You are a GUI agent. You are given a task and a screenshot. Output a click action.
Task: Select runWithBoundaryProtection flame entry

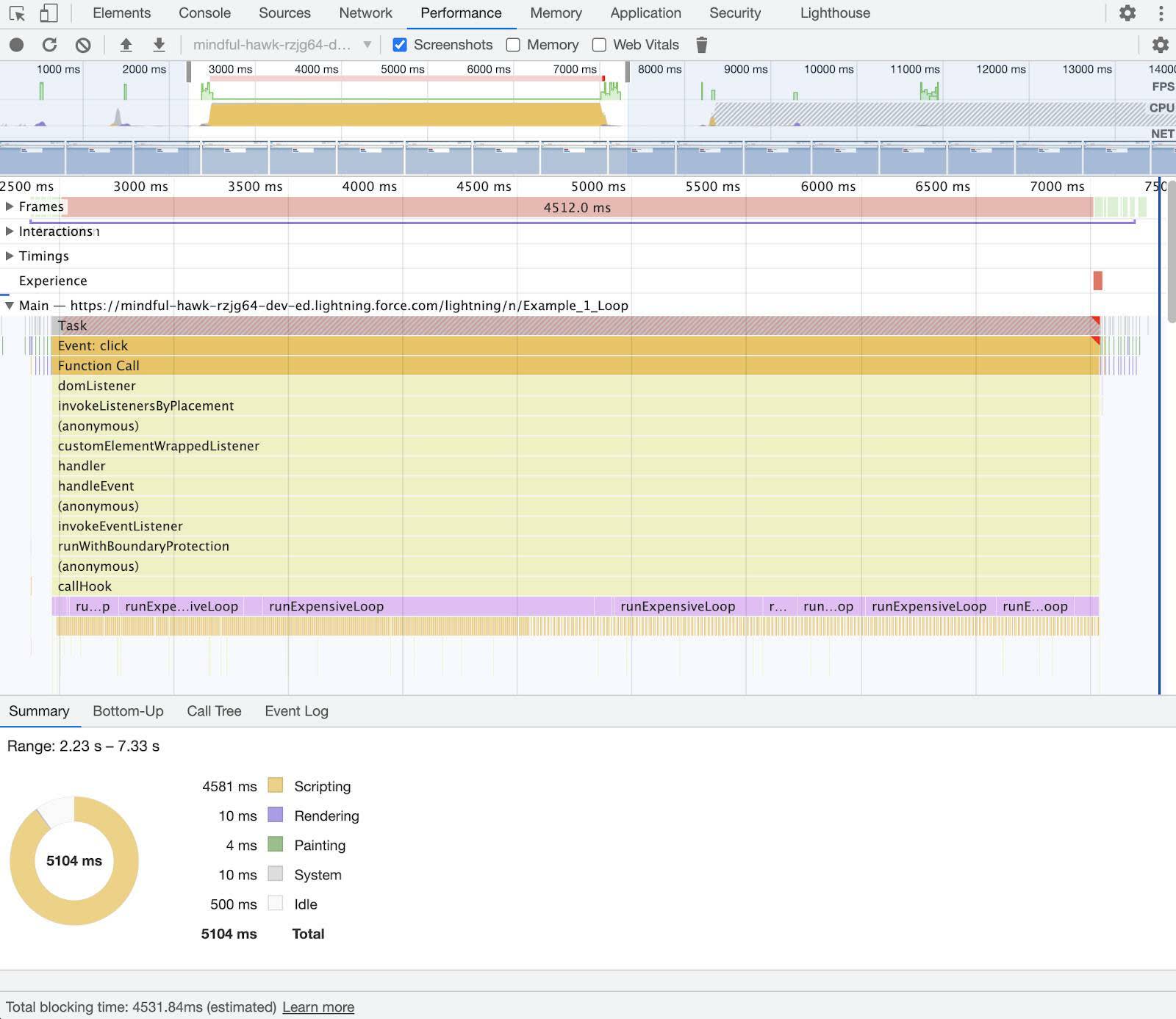[576, 546]
